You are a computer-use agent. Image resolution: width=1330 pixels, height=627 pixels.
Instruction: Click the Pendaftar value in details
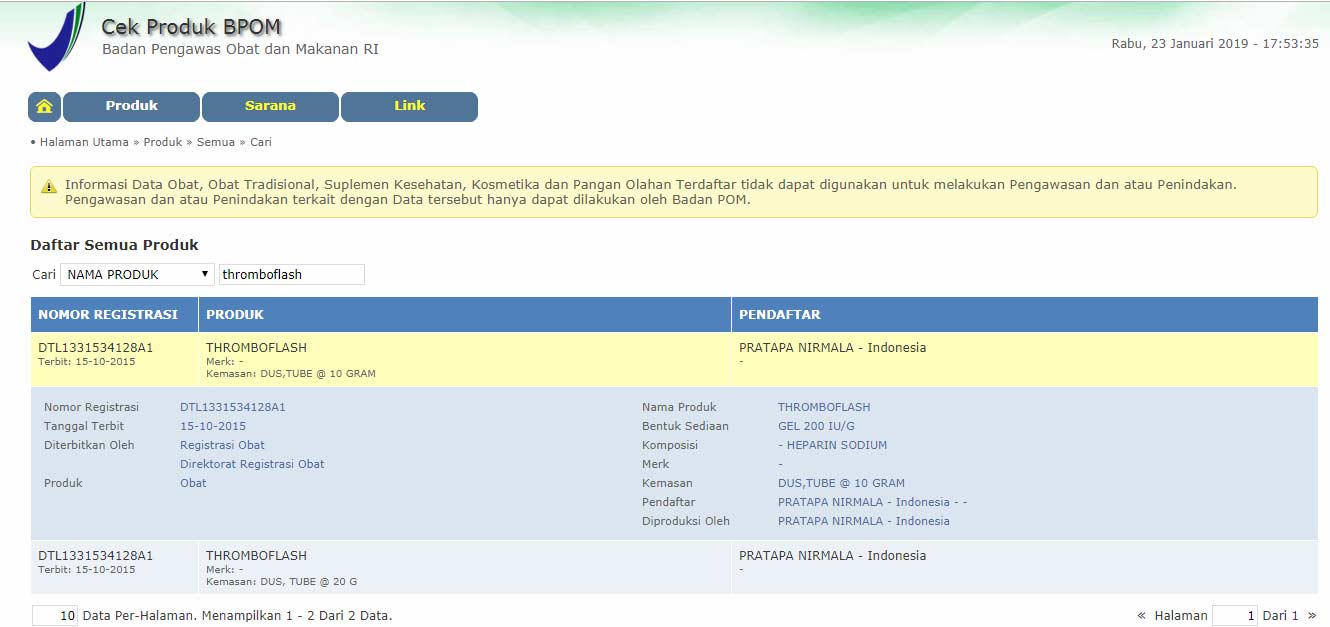[x=872, y=502]
